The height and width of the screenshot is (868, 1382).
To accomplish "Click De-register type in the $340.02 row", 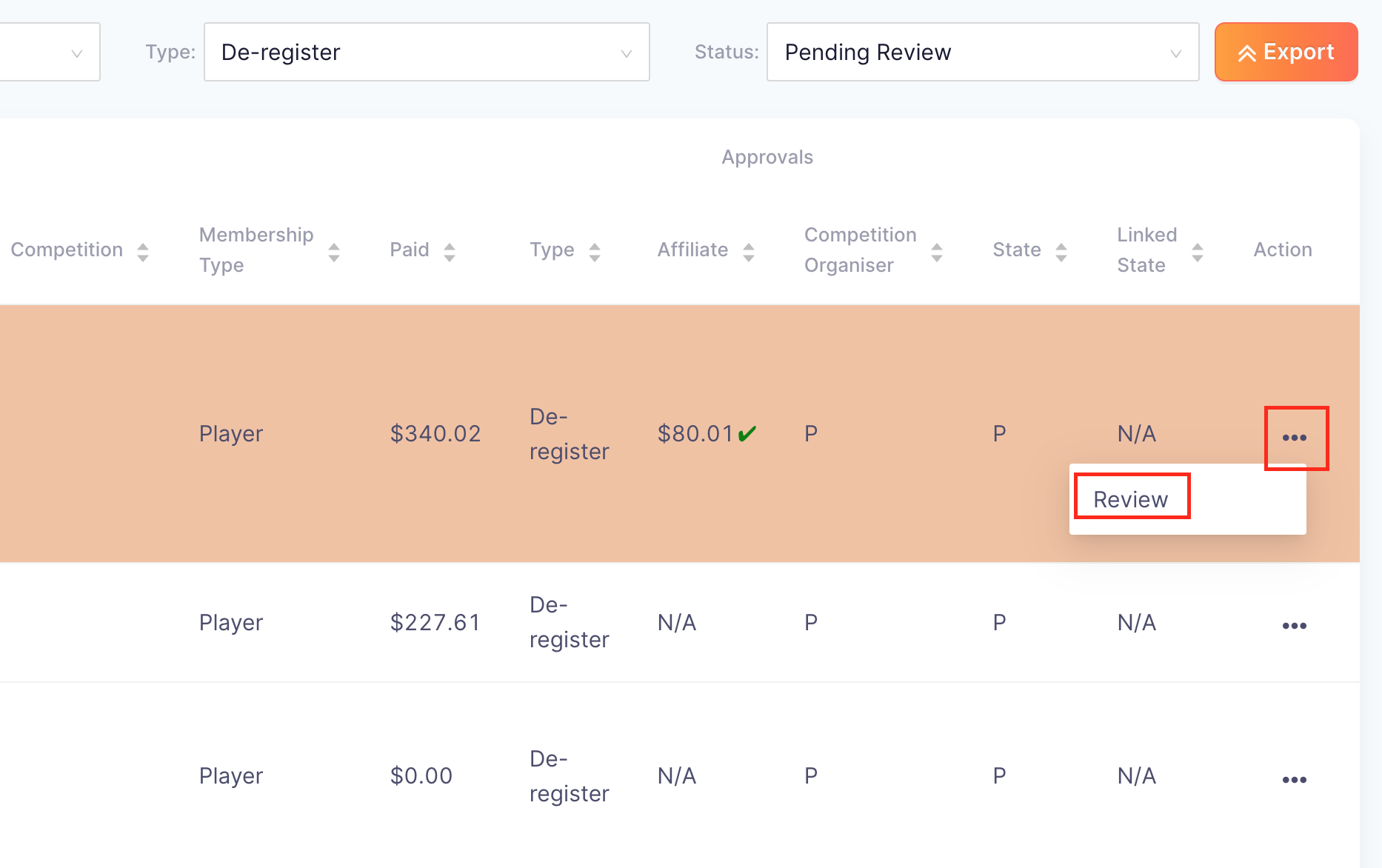I will [x=569, y=433].
